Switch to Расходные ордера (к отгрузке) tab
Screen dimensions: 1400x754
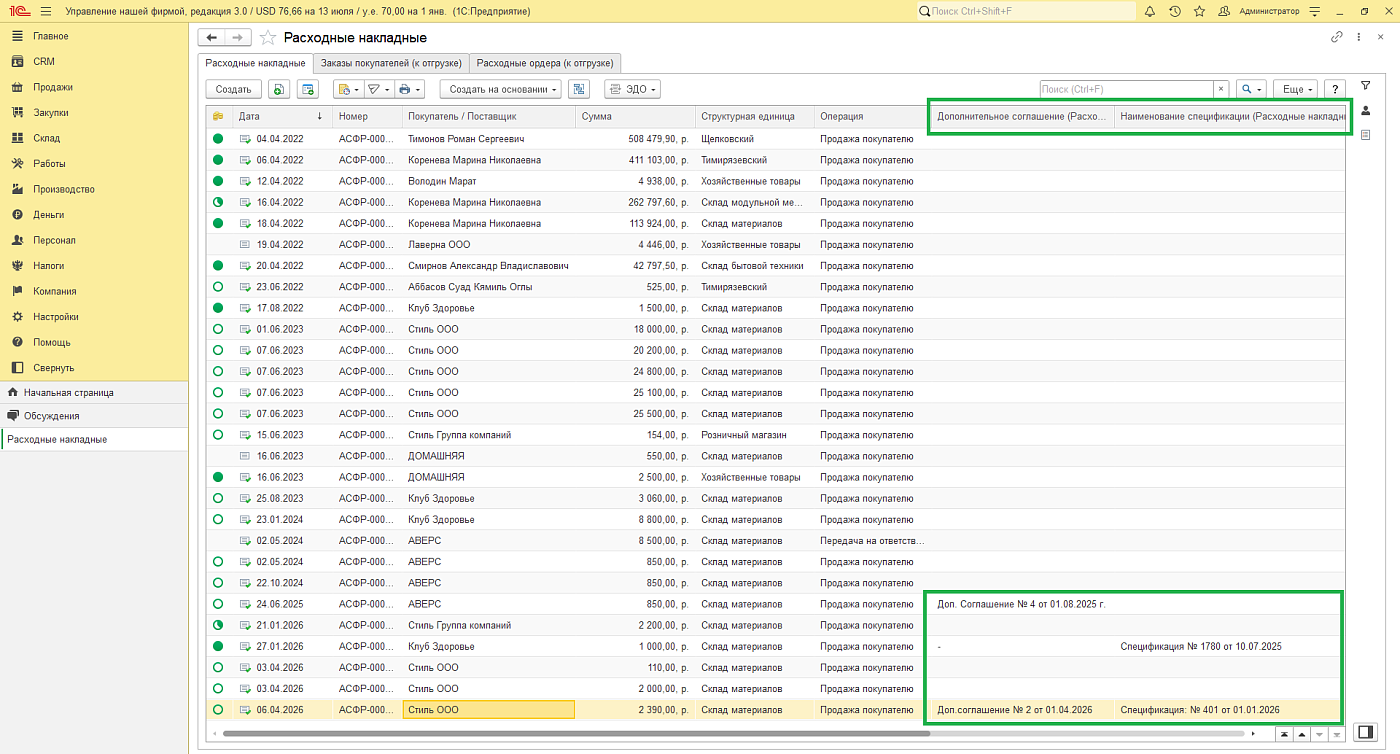(545, 63)
